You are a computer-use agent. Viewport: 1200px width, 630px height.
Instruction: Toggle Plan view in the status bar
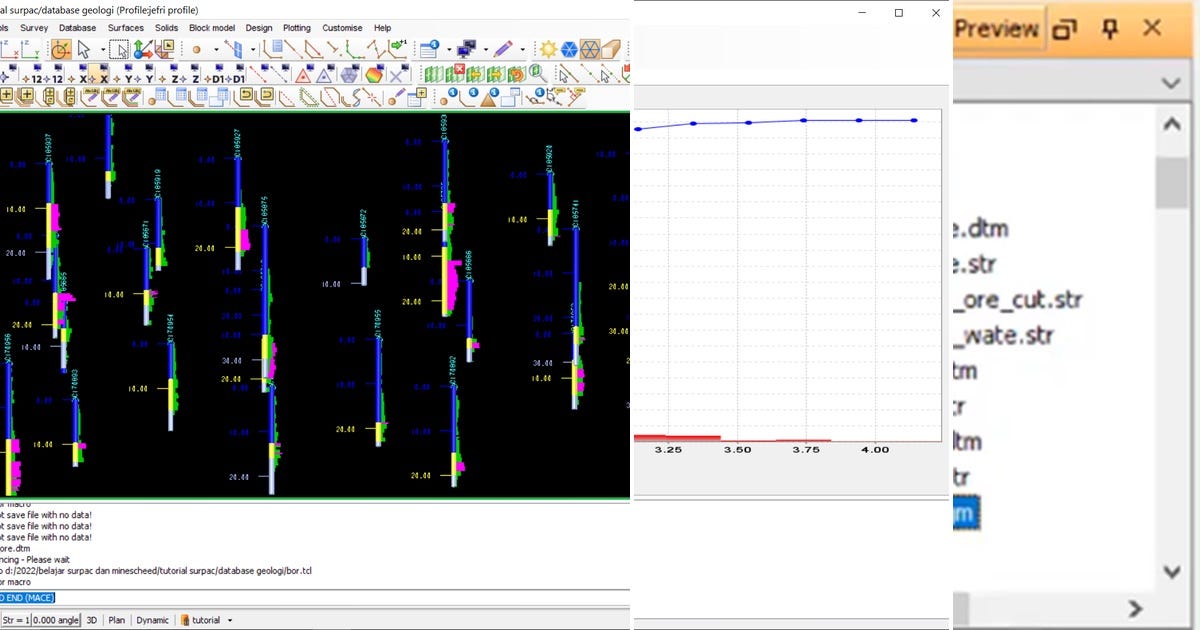[x=117, y=620]
